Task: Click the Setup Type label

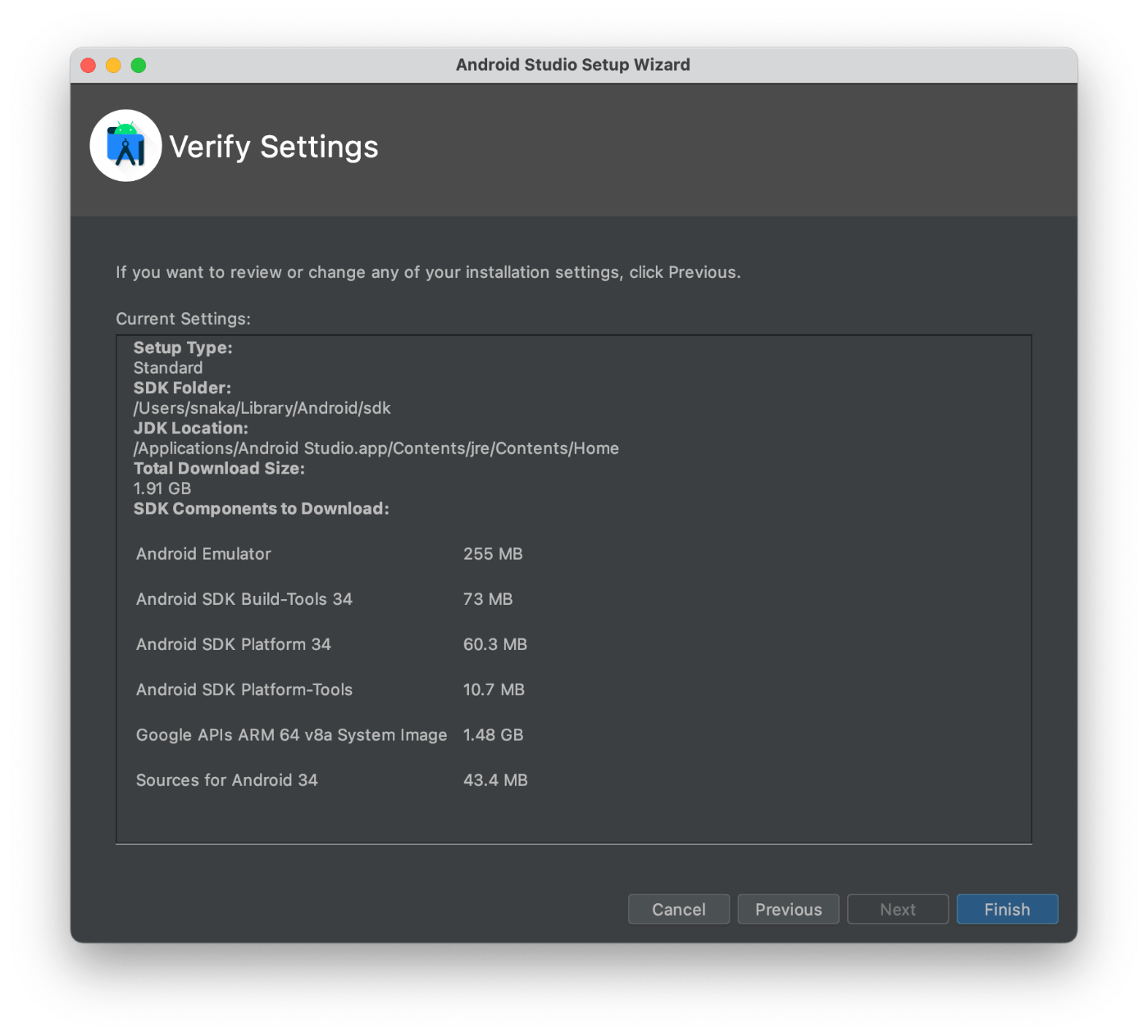Action: coord(183,348)
